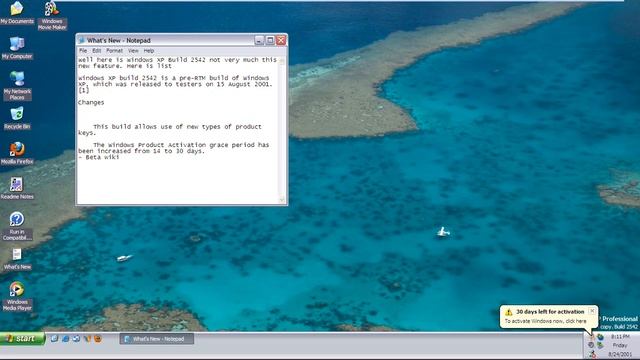The height and width of the screenshot is (360, 640).
Task: Click the '- Beta wiki' line in Notepad
Action: point(98,157)
